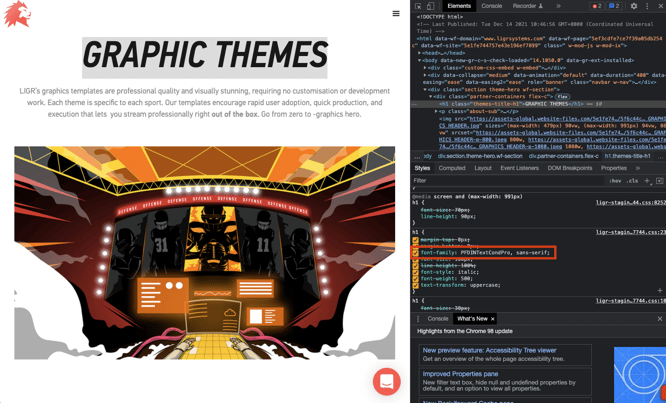Open the DOM Breakpoints tab
The width and height of the screenshot is (666, 403).
570,168
